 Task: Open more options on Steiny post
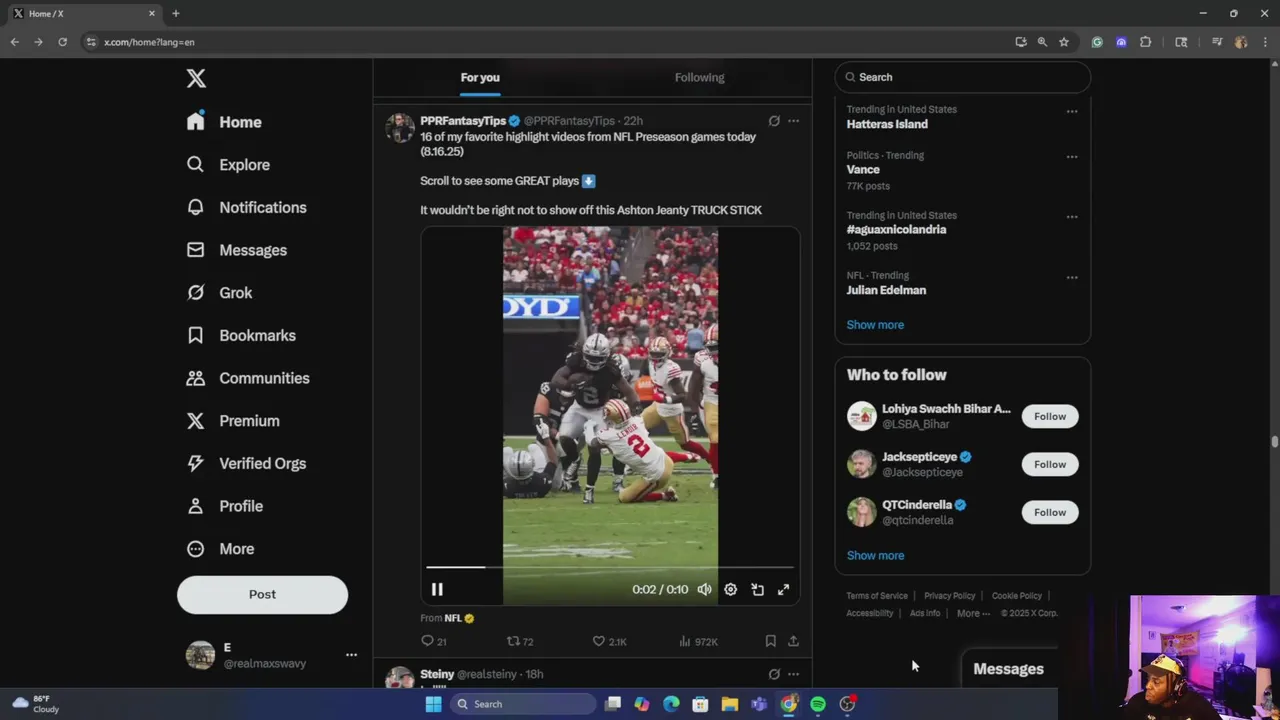click(x=793, y=674)
